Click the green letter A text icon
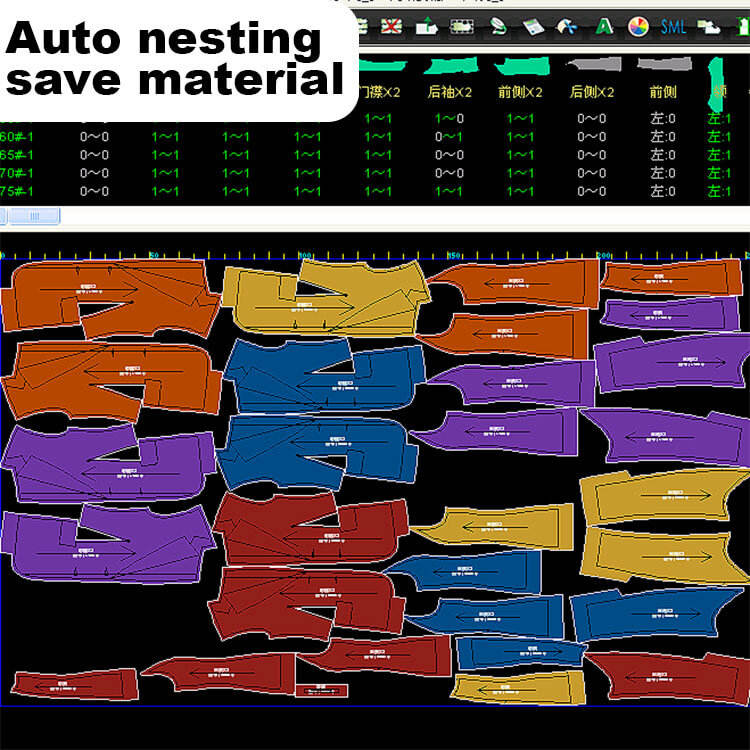Screen dimensions: 750x750 coord(604,26)
